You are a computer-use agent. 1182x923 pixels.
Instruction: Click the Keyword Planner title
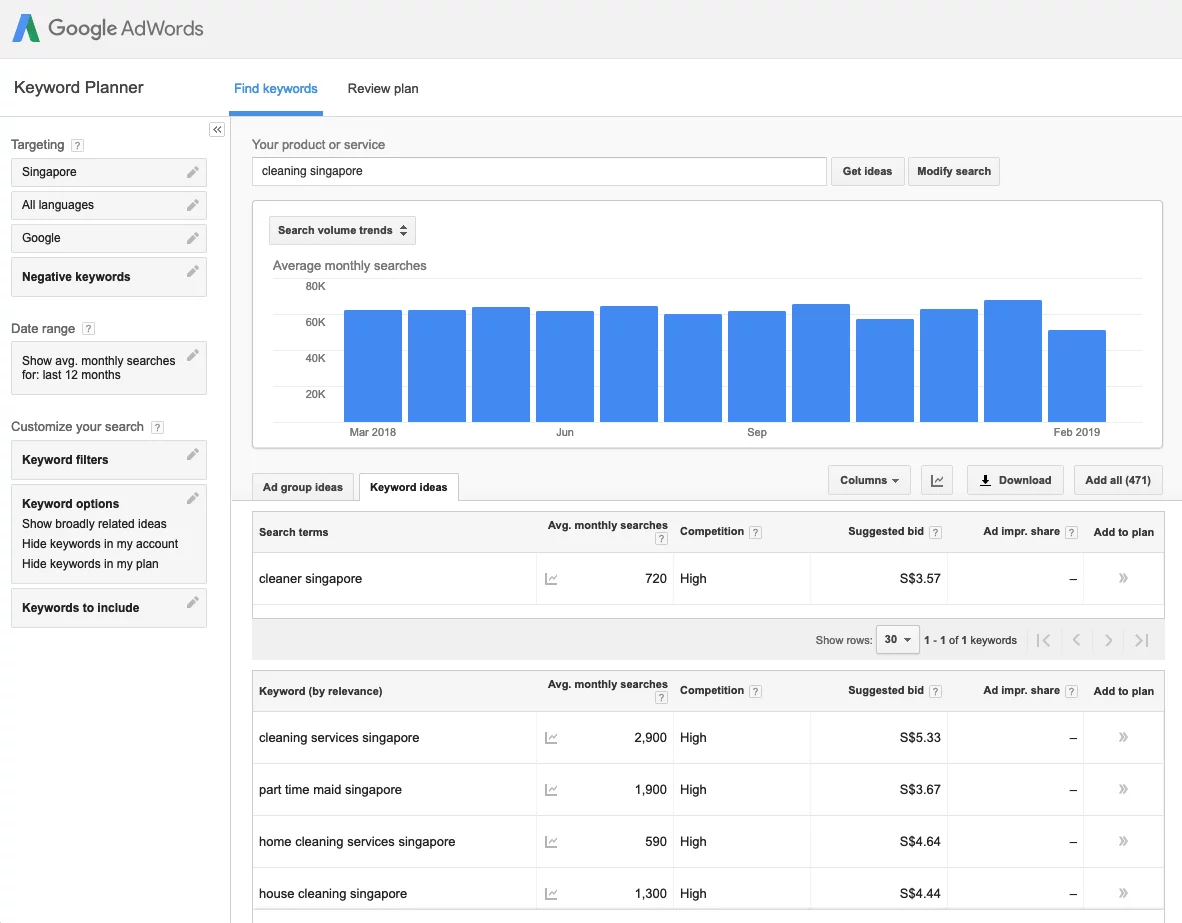(78, 87)
